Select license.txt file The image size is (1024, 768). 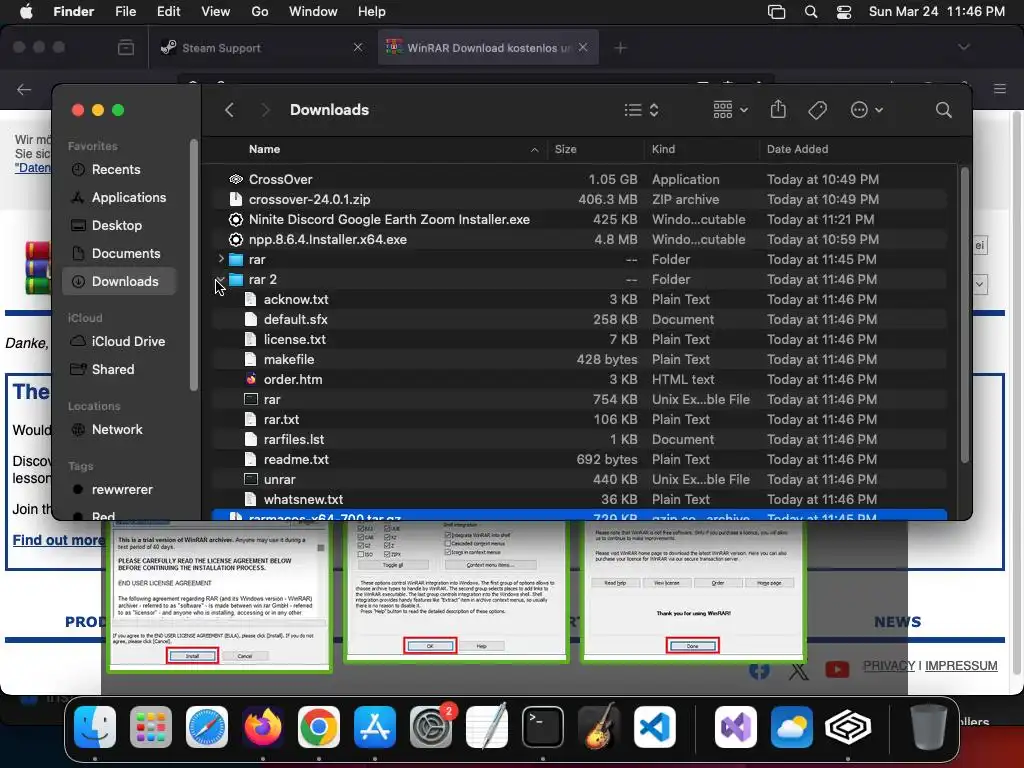point(579,340)
